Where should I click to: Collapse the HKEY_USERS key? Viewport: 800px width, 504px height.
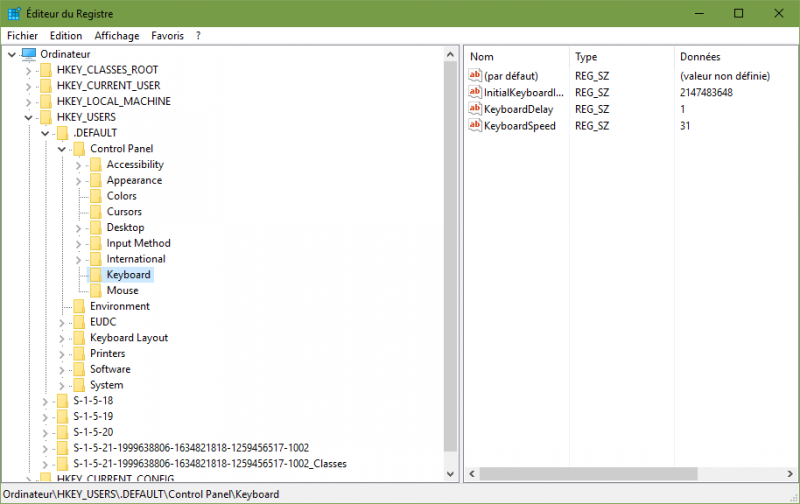coord(29,118)
